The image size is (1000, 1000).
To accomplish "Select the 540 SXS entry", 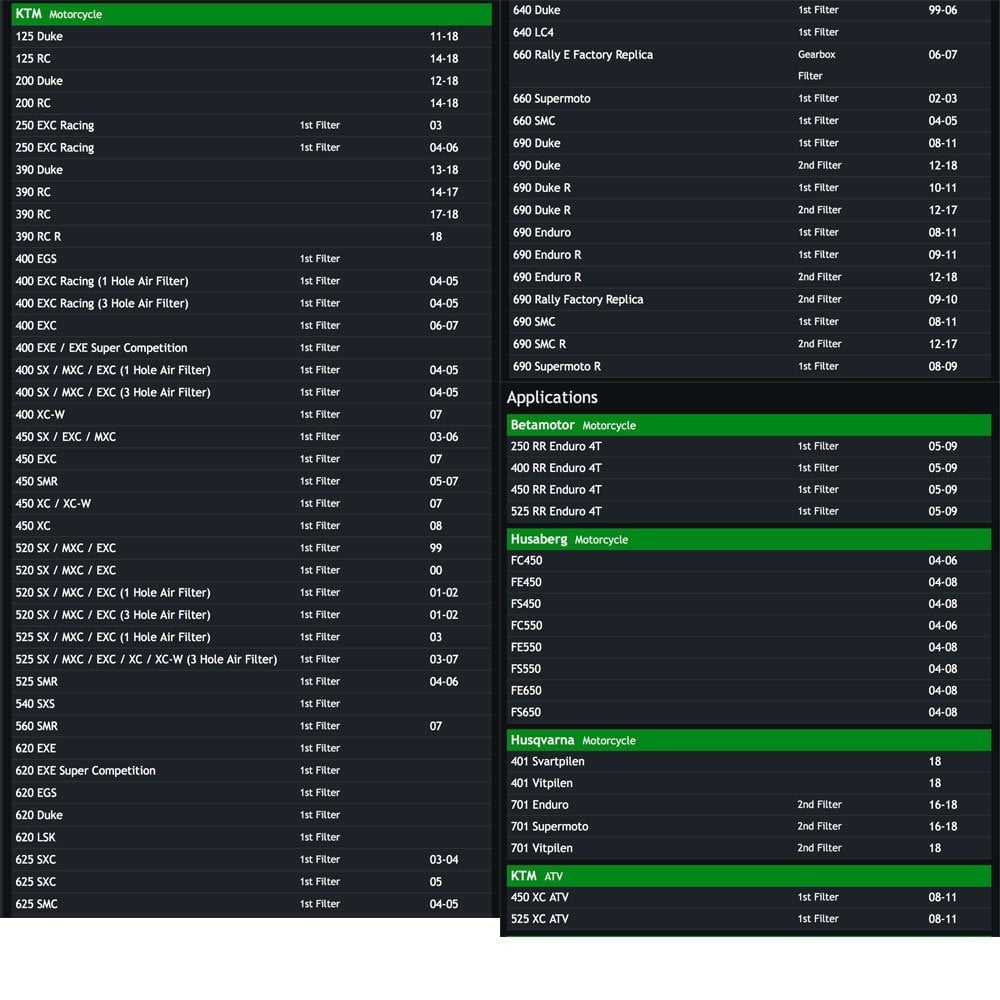I will (251, 704).
